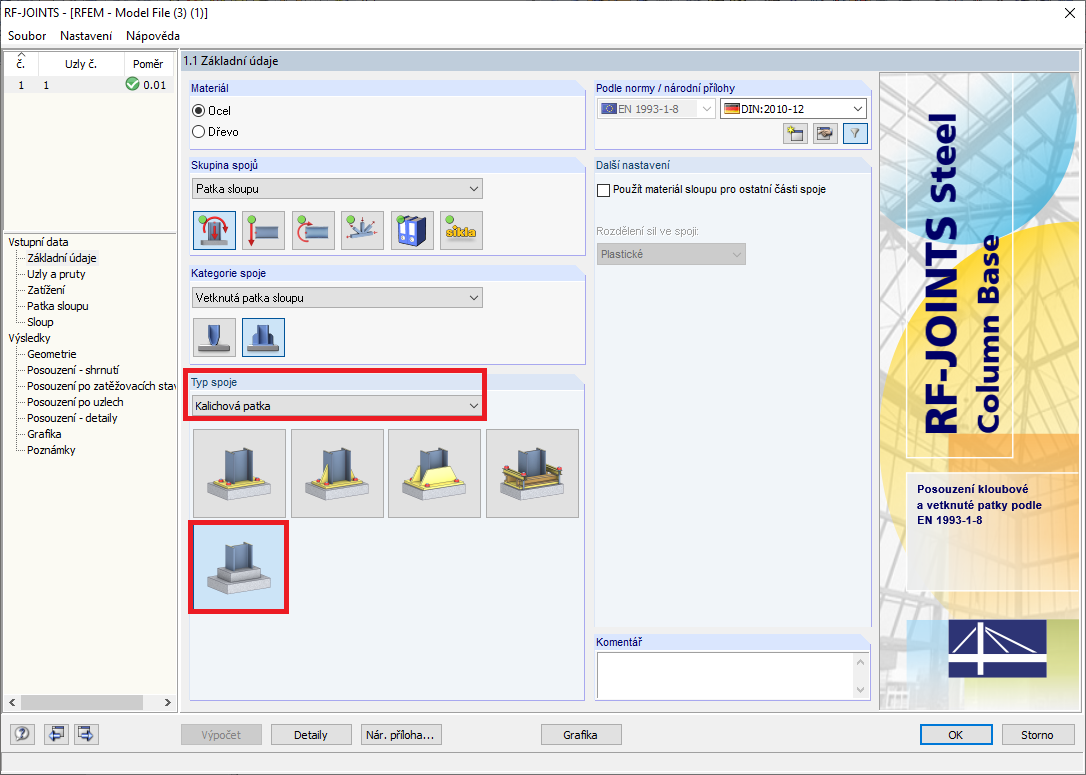1086x775 pixels.
Task: Select Patka sloupu tree item
Action: click(57, 306)
